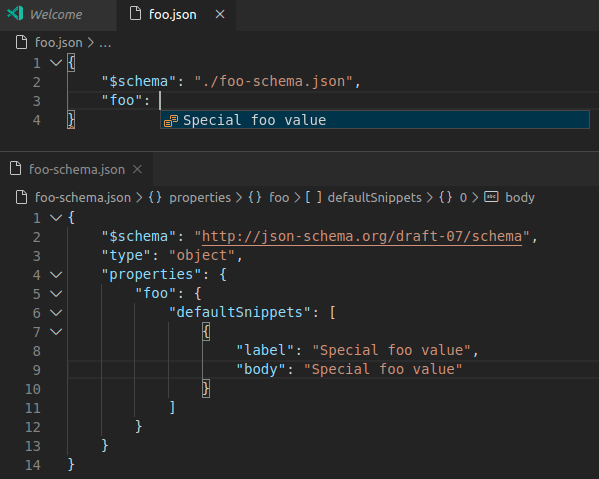Accept the 'Special foo value' suggestion
The image size is (599, 479).
375,120
